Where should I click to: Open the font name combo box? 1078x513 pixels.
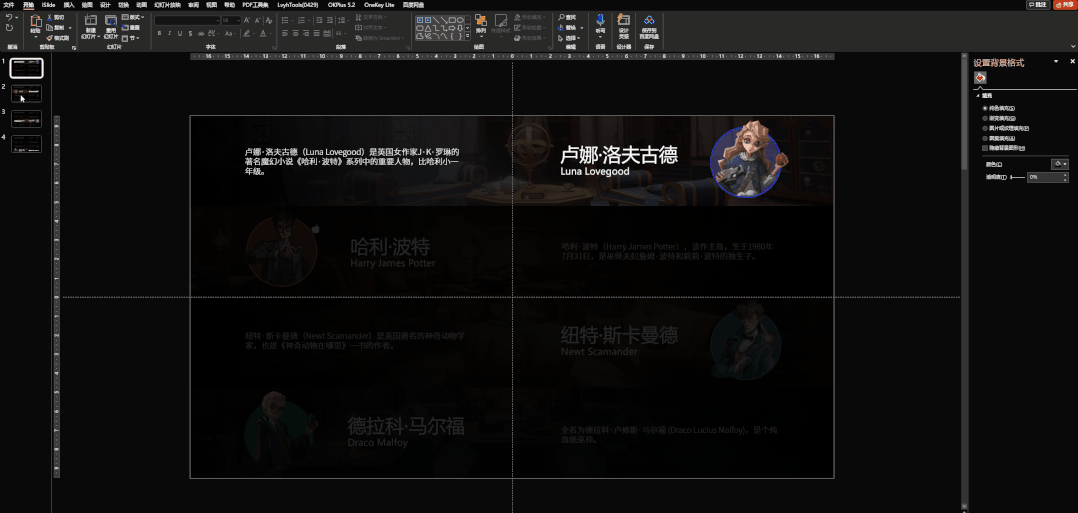tap(187, 21)
